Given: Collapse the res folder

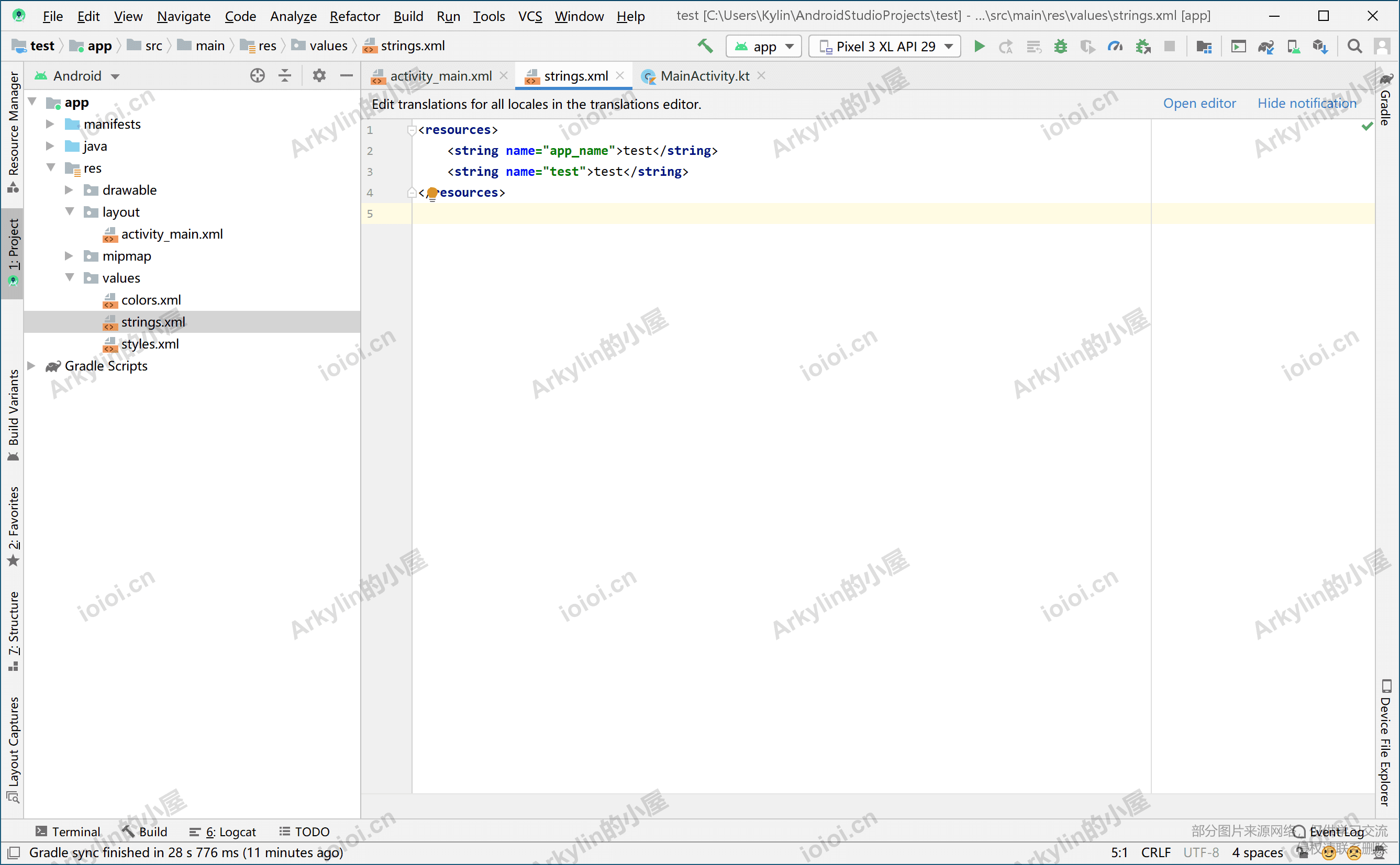Looking at the screenshot, I should [x=51, y=167].
